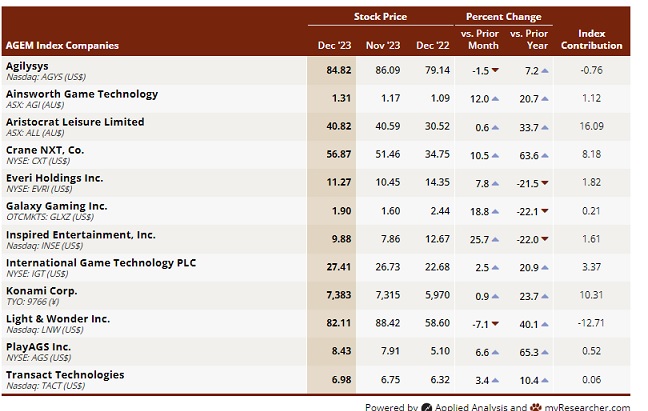648x411 pixels.
Task: Open the Aristocrat Leisure Limited row name
Action: (75, 122)
